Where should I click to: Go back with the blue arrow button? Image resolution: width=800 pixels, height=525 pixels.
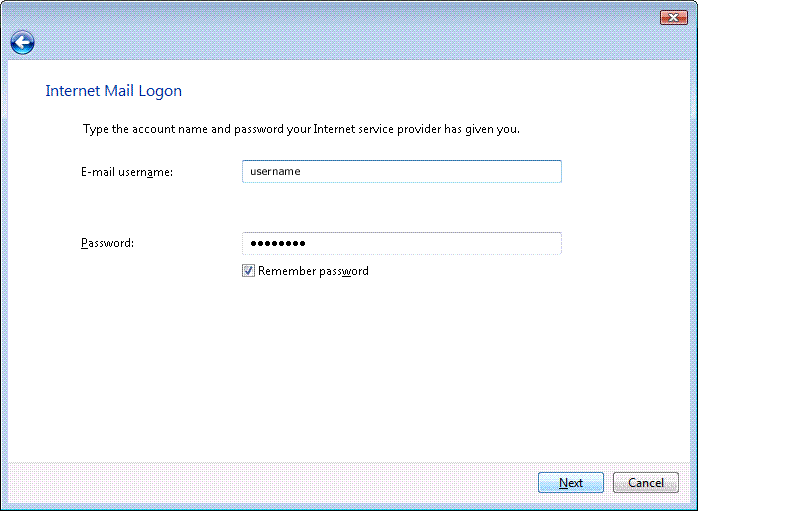(x=22, y=42)
